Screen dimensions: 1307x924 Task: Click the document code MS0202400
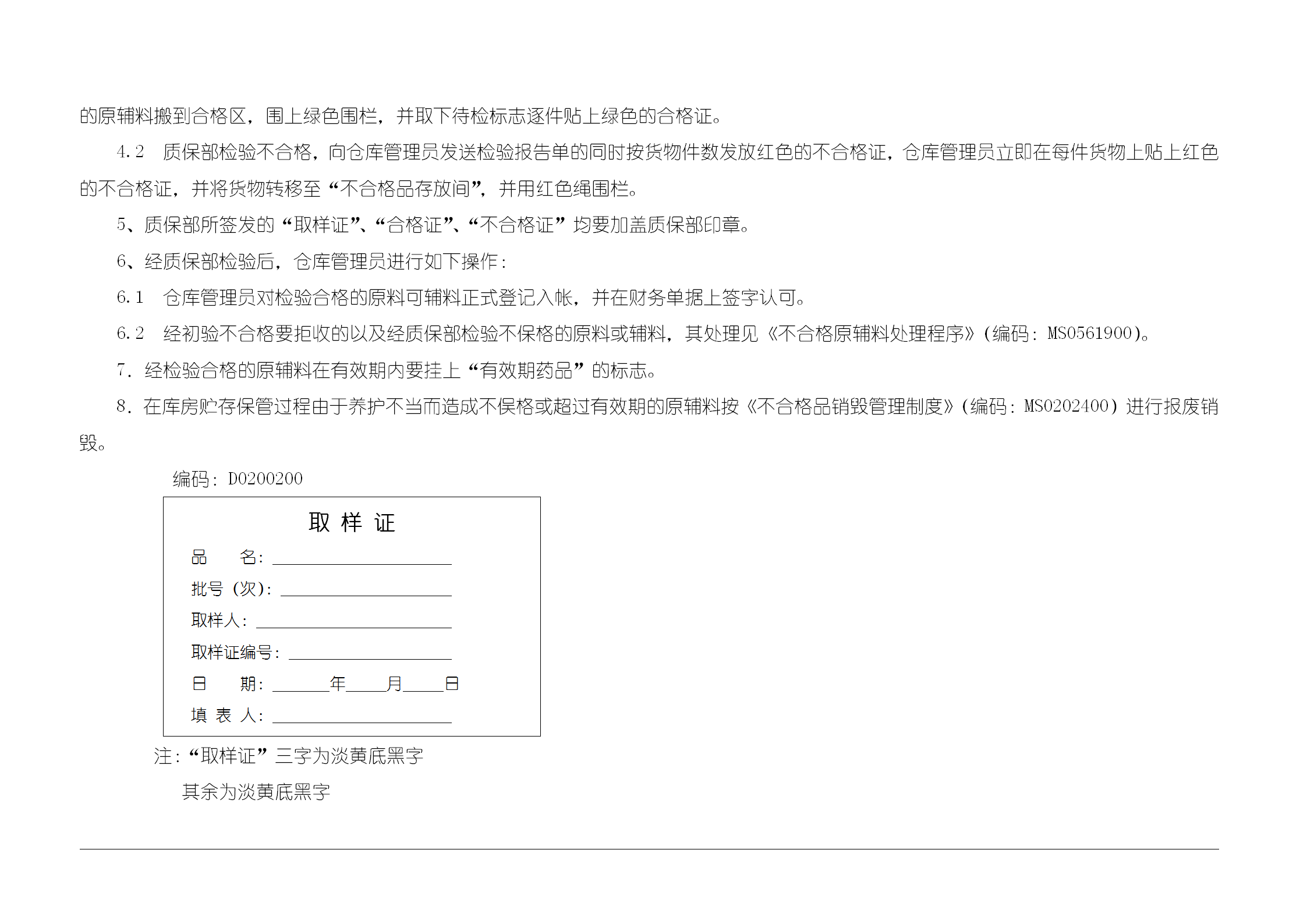1066,406
